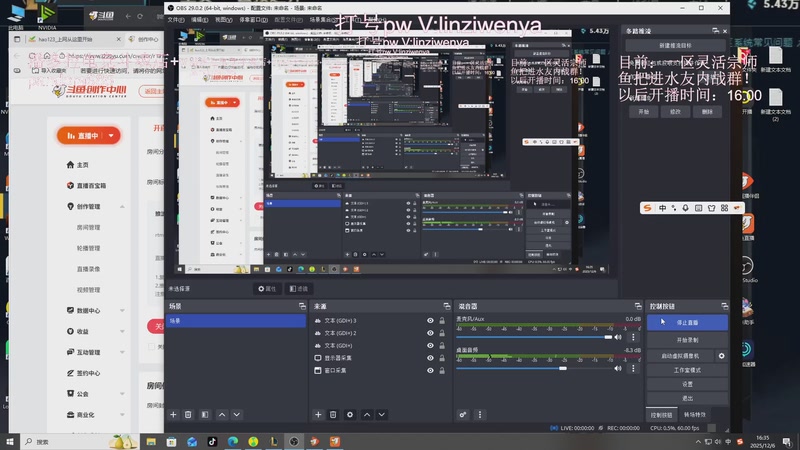This screenshot has height=450, width=800.
Task: Enable 工作室模式 in OBS controls
Action: pyautogui.click(x=687, y=370)
